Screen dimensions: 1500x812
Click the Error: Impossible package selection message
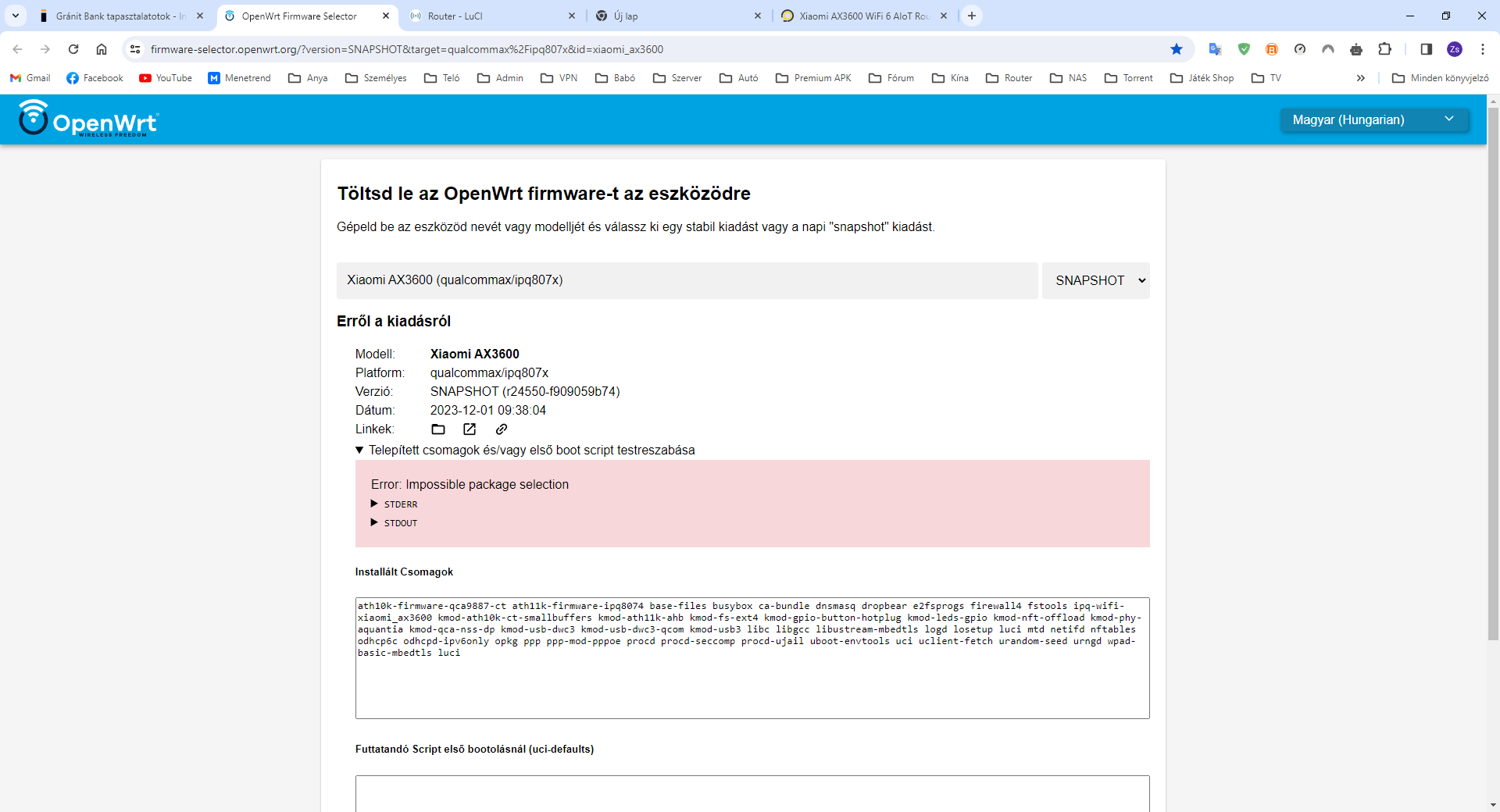click(x=470, y=484)
